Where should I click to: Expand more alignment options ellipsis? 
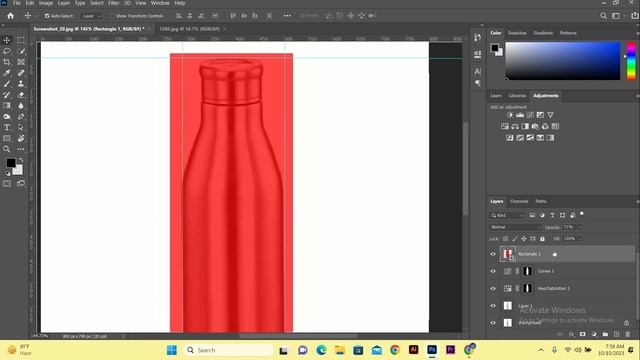[287, 16]
